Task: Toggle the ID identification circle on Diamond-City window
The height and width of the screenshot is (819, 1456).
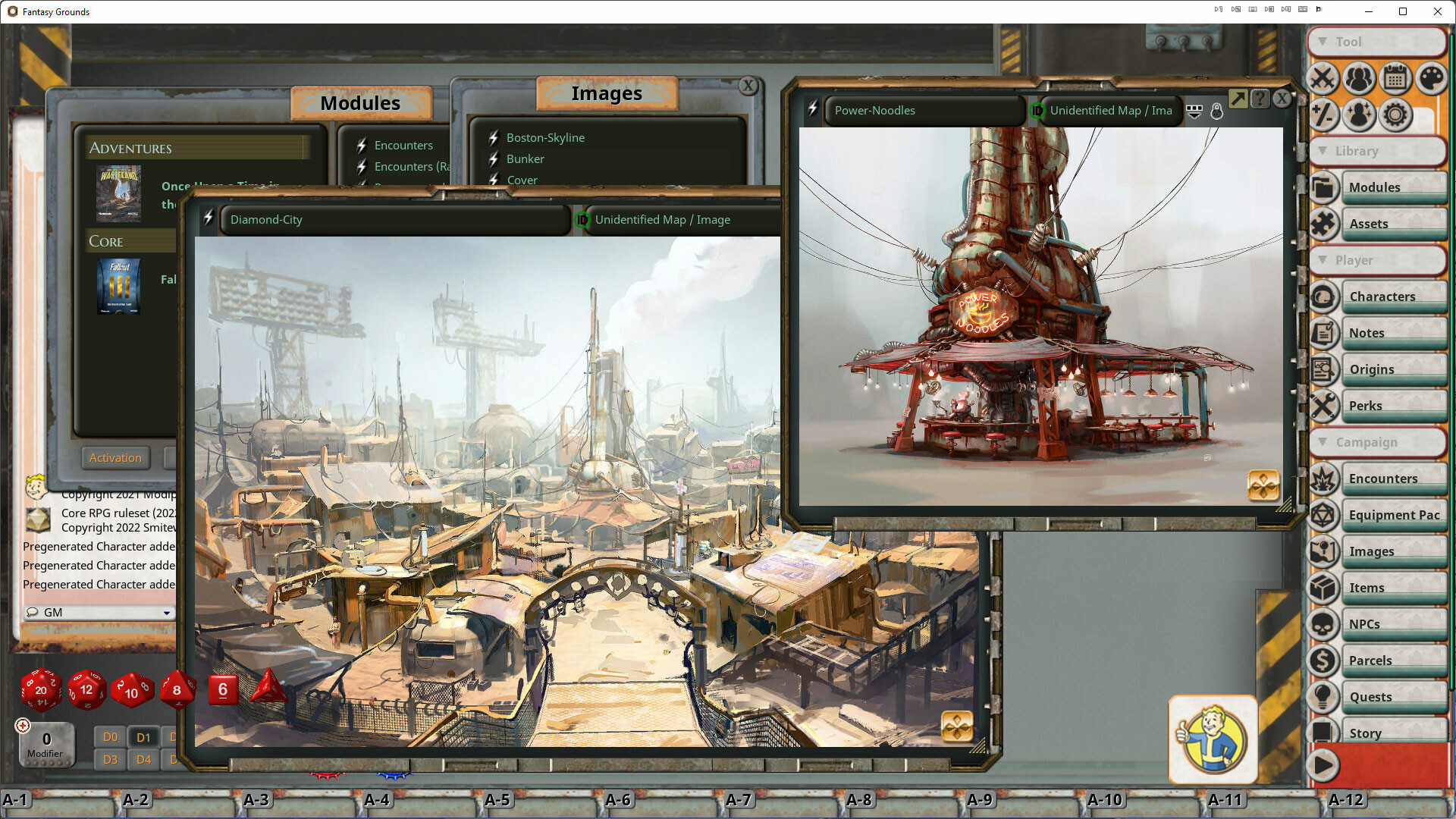Action: pos(582,220)
